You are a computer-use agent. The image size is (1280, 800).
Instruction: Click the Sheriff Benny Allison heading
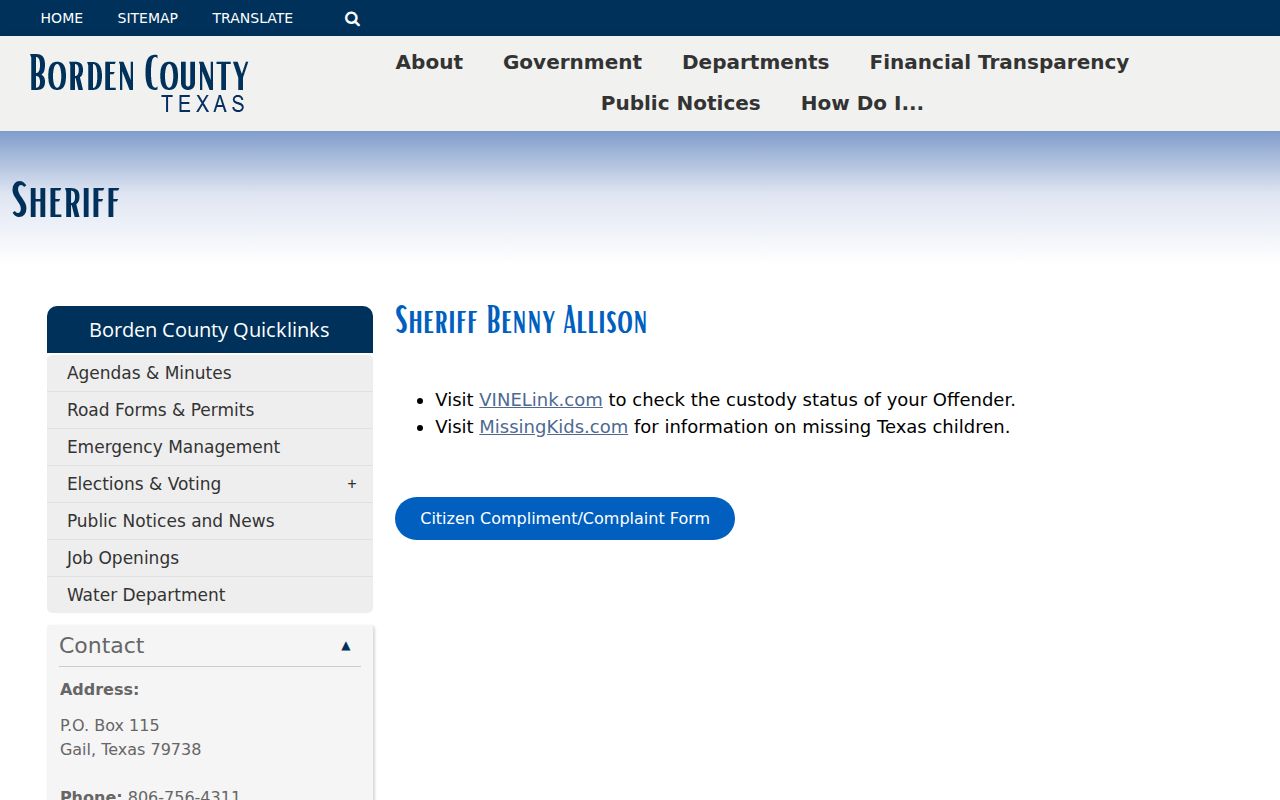coord(521,321)
